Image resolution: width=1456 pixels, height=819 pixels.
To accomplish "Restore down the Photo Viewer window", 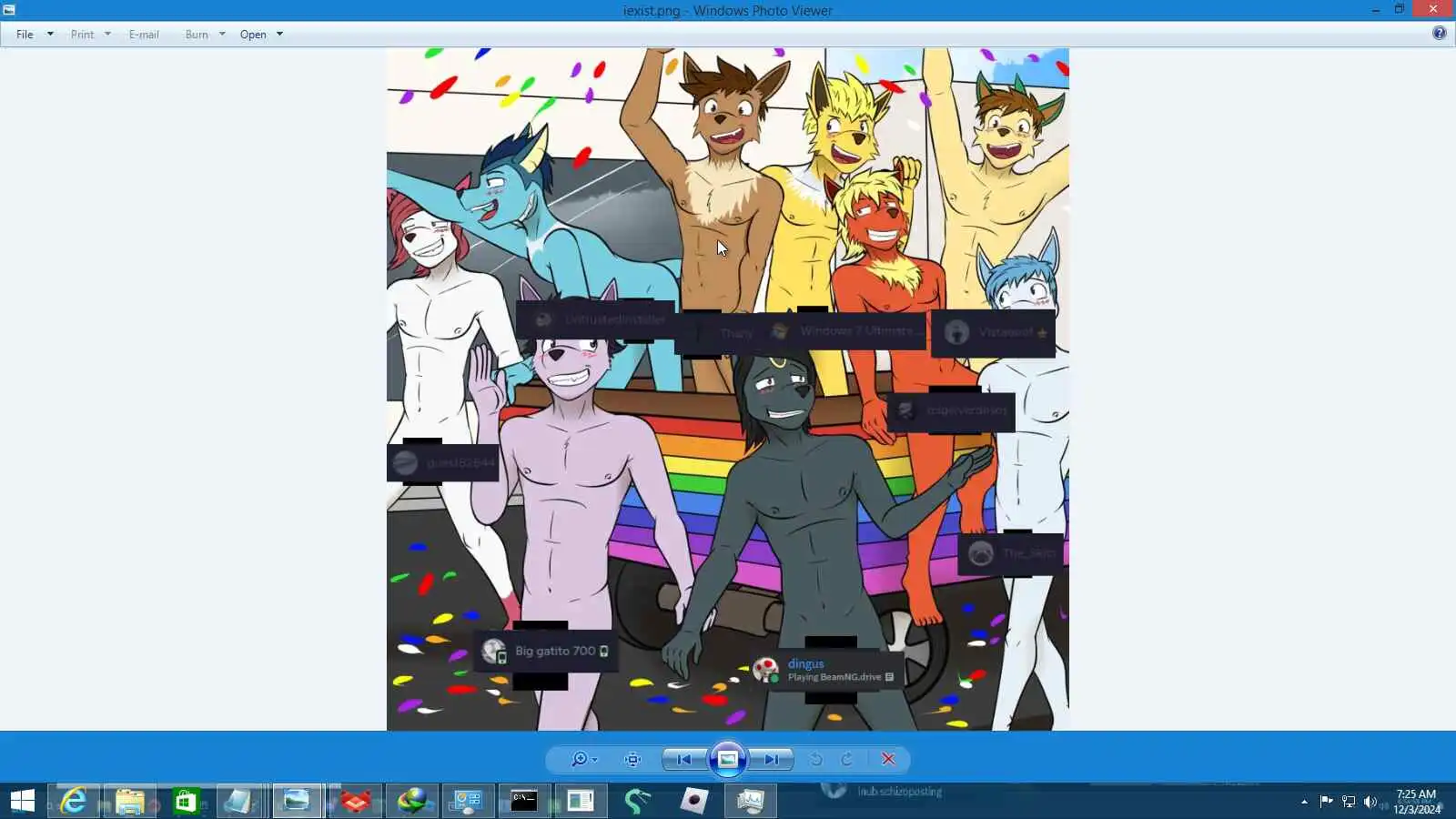I will point(1400,10).
